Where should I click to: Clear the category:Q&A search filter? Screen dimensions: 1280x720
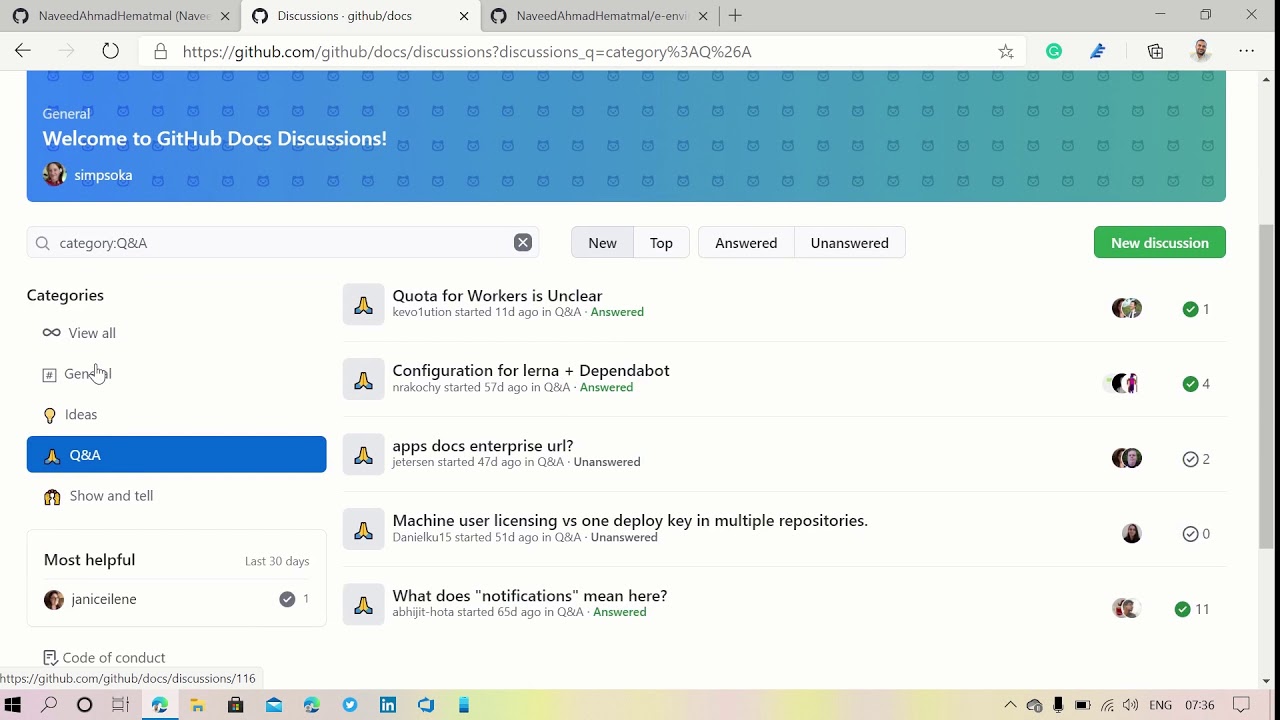pos(523,243)
